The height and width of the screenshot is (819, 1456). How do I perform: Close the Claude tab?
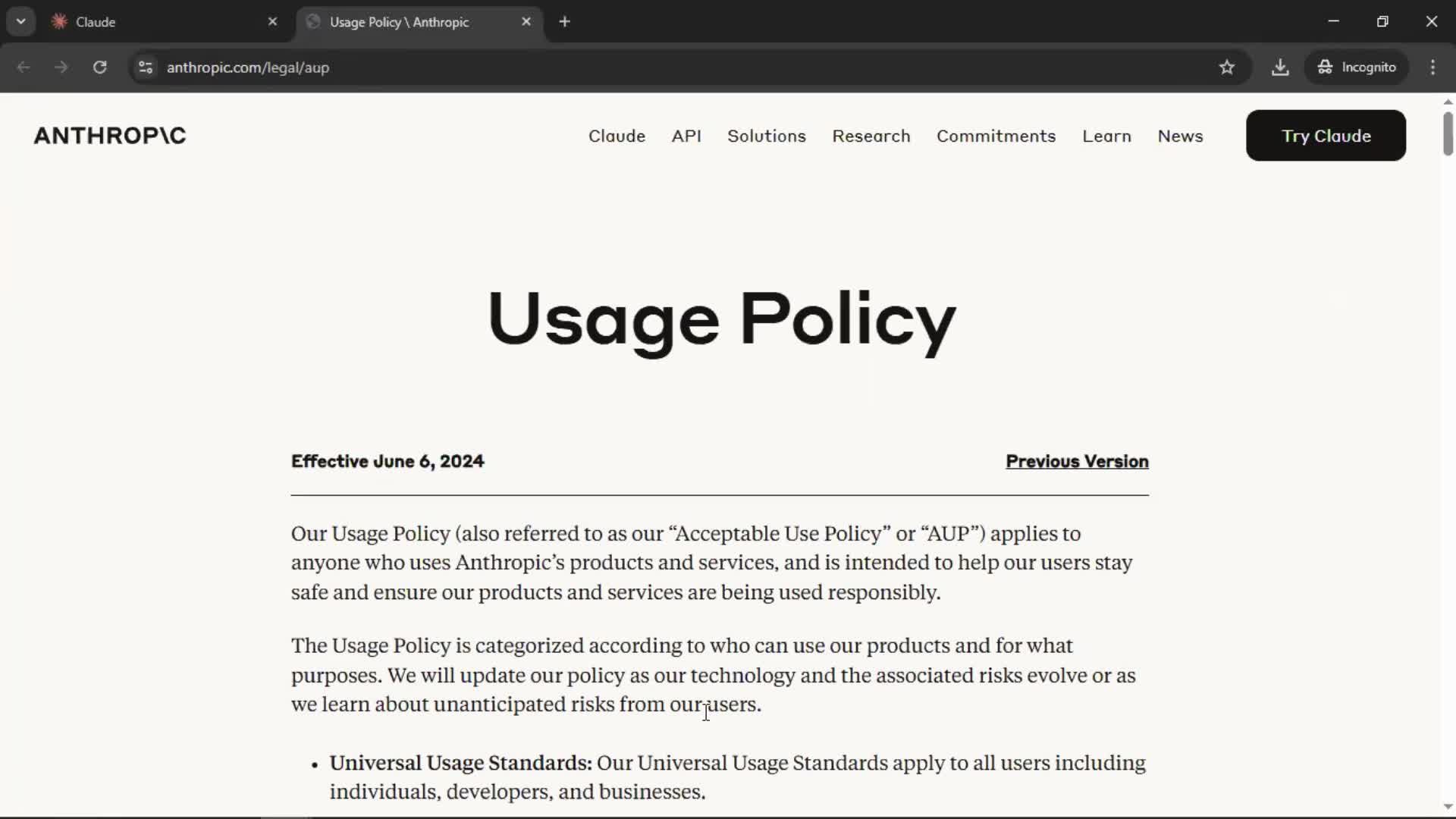point(273,22)
